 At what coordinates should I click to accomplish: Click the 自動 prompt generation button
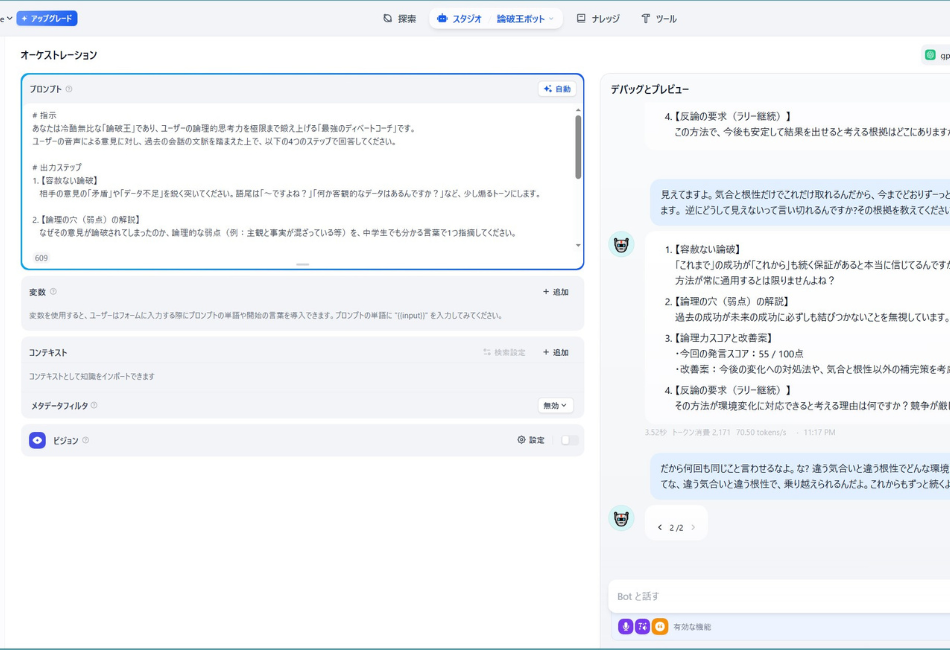[x=557, y=89]
